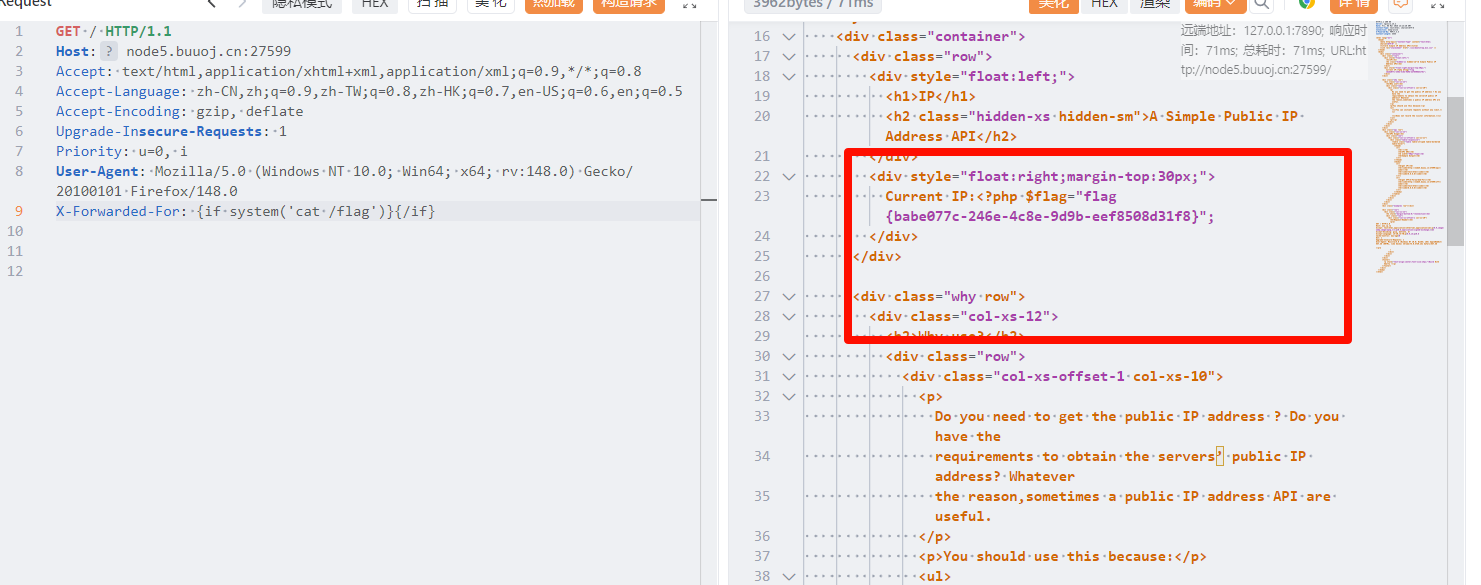Open response 详情 details button
The width and height of the screenshot is (1481, 585).
pos(1352,4)
